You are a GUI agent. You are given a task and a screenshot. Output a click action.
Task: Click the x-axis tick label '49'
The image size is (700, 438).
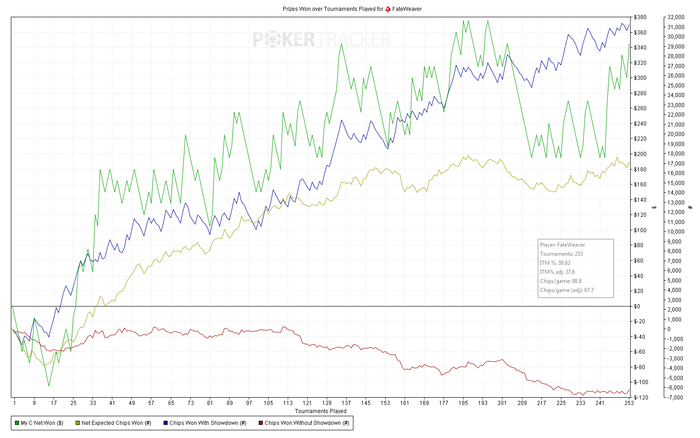click(x=132, y=403)
